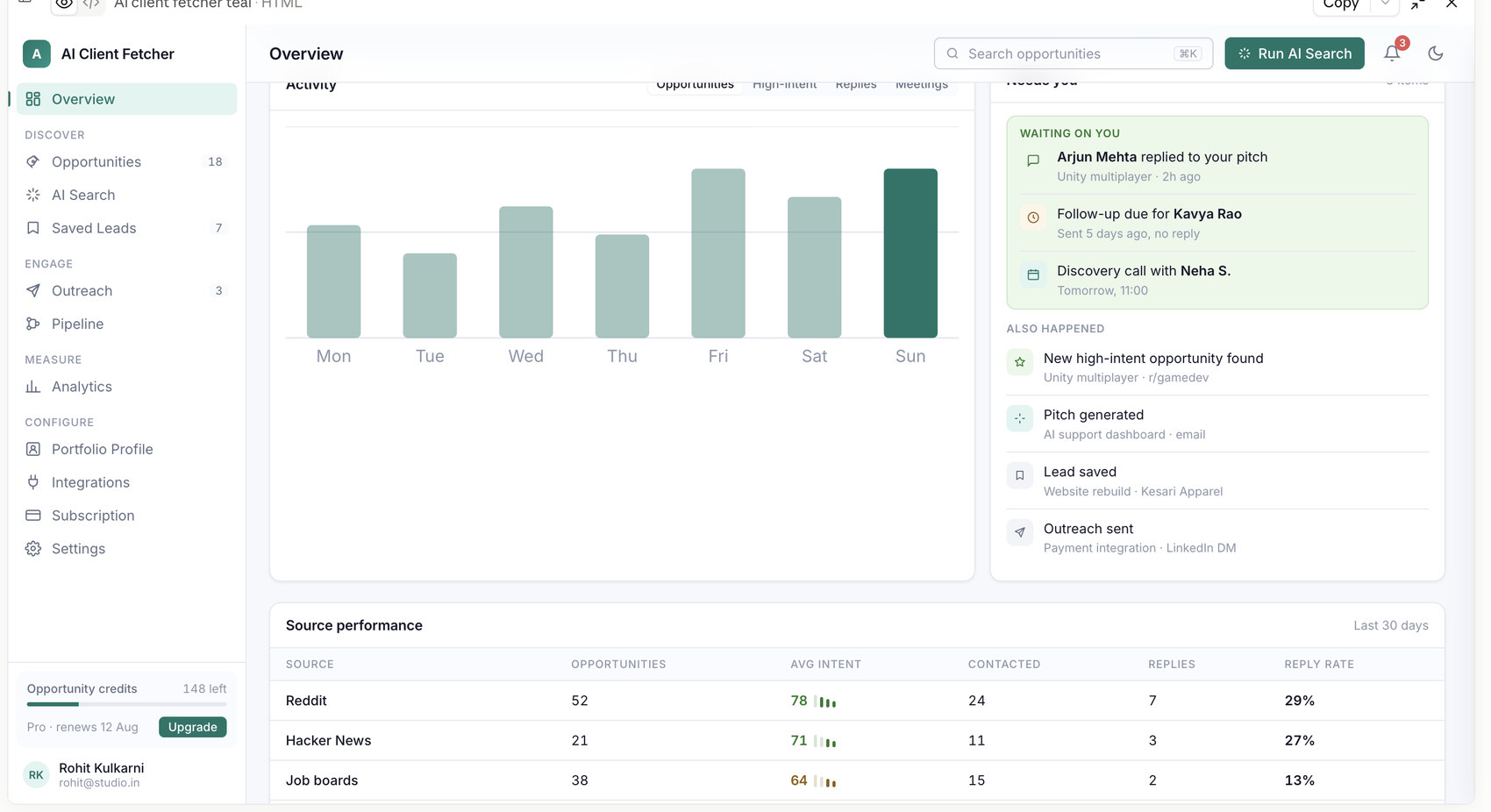Click avg intent score 78
1491x812 pixels.
(799, 701)
